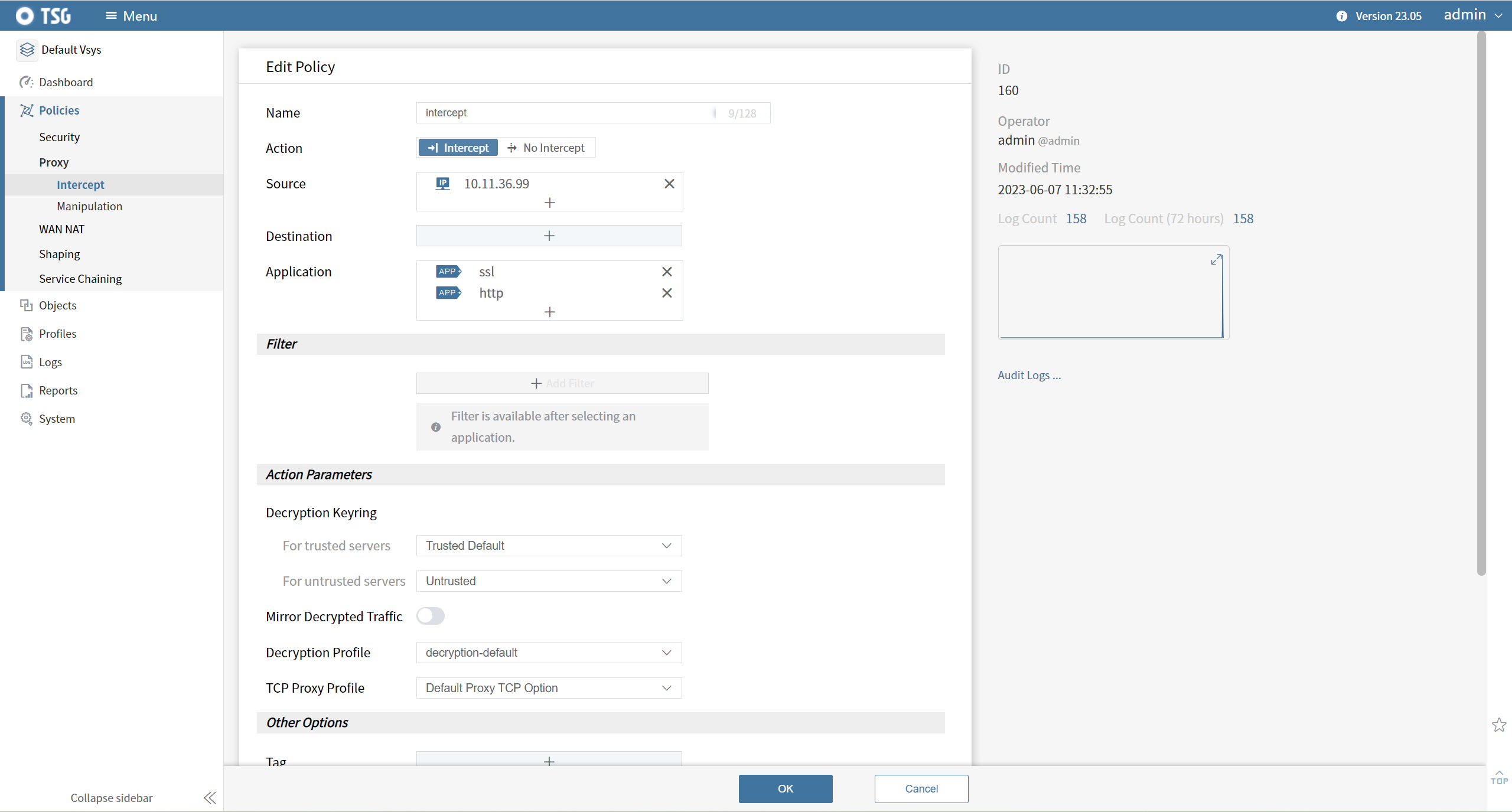Open the Decryption Profile dropdown
The height and width of the screenshot is (812, 1512).
pos(549,653)
